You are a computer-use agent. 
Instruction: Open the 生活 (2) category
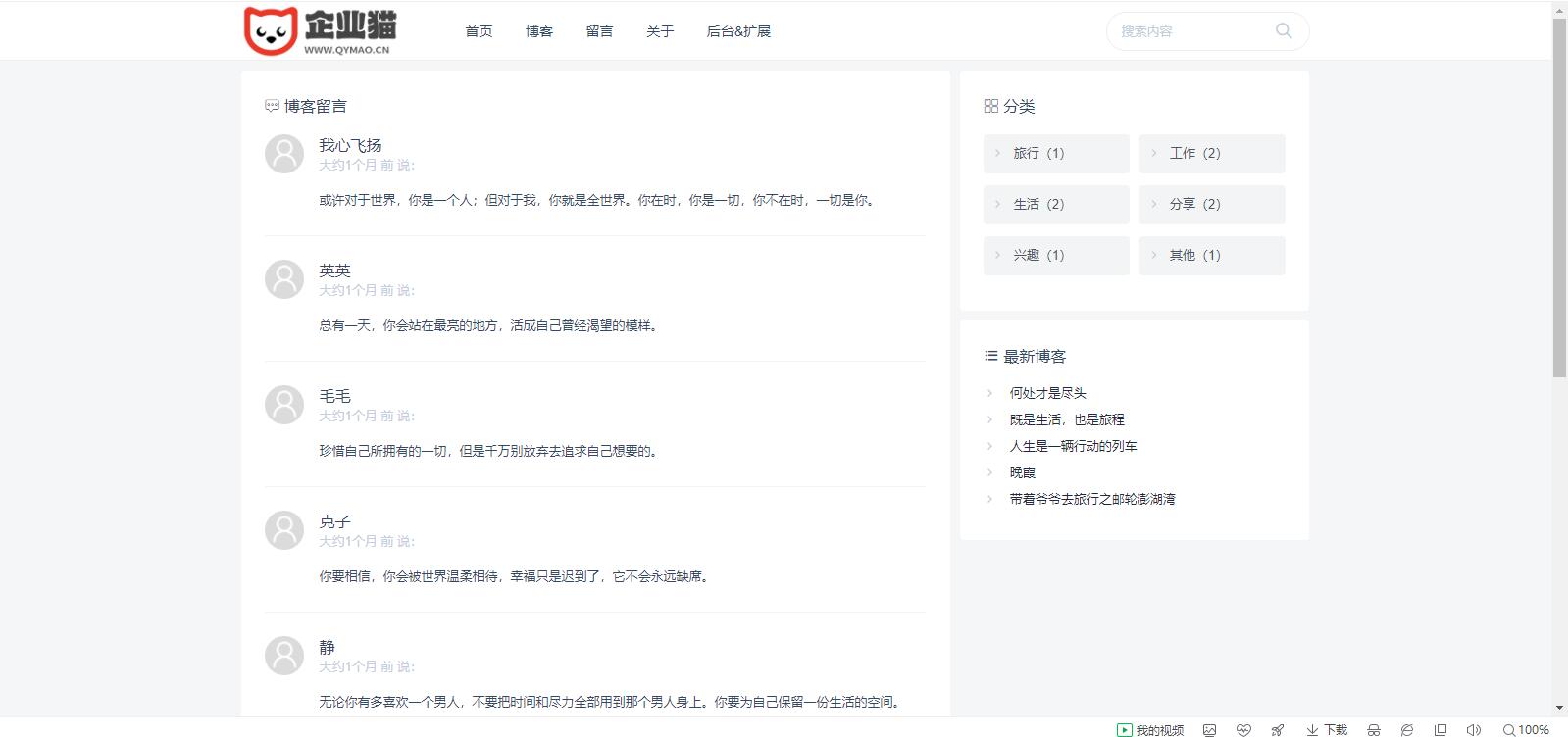pyautogui.click(x=1056, y=205)
